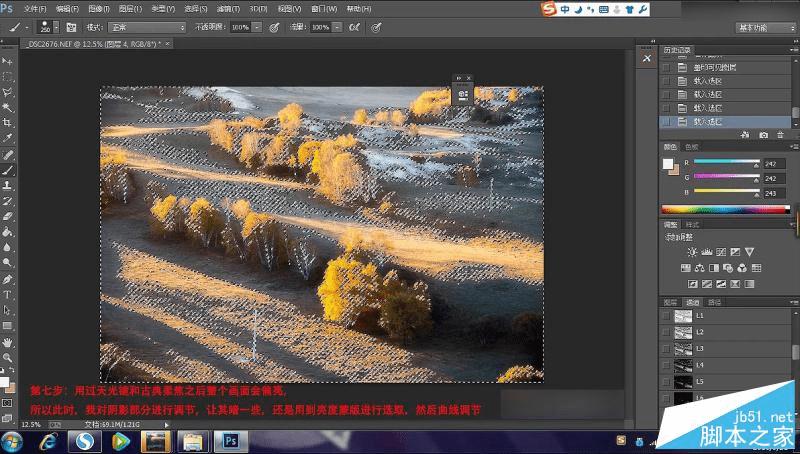The height and width of the screenshot is (454, 800).
Task: Switch to the Paths tab
Action: [714, 302]
